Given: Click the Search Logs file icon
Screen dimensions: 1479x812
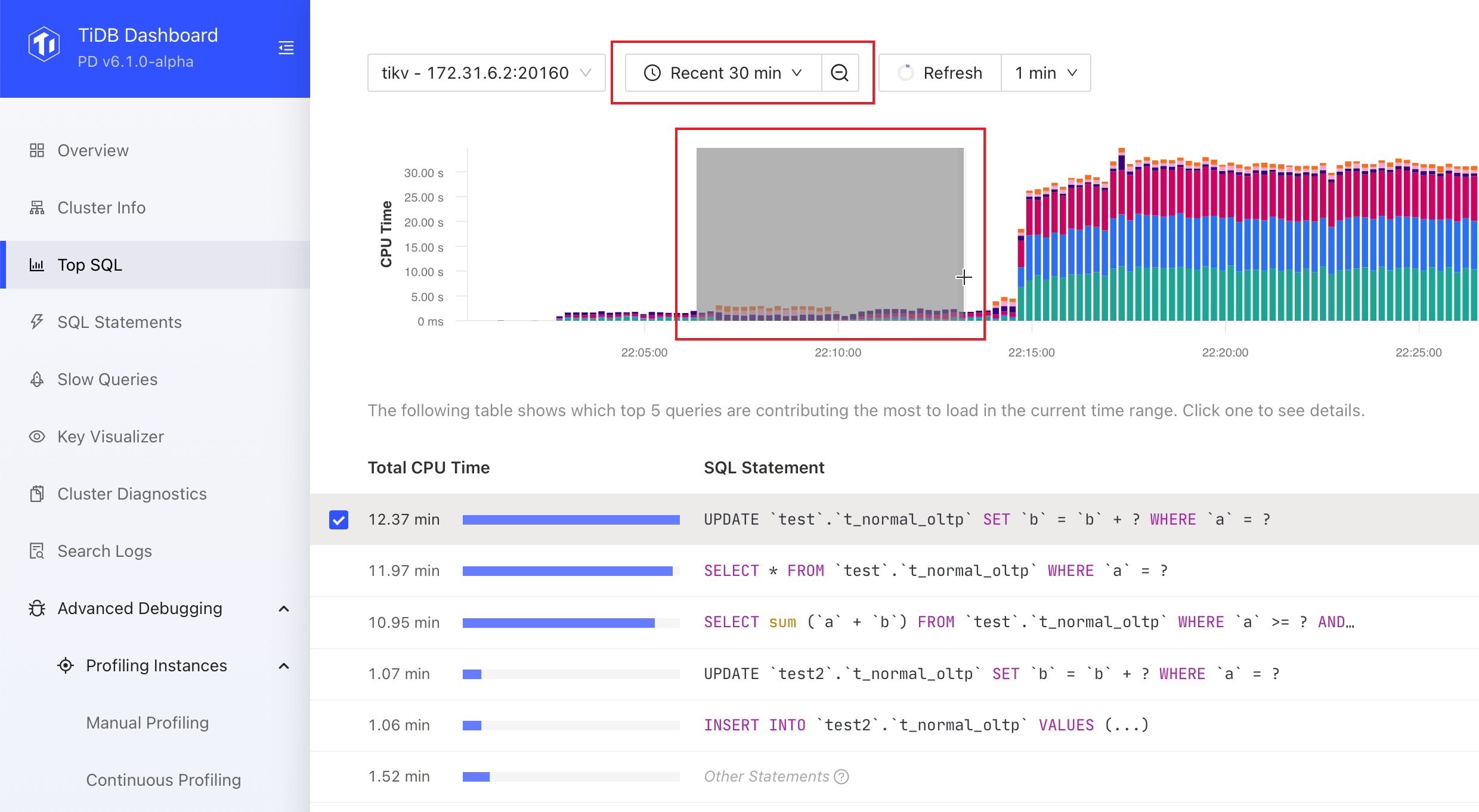Looking at the screenshot, I should coord(37,551).
